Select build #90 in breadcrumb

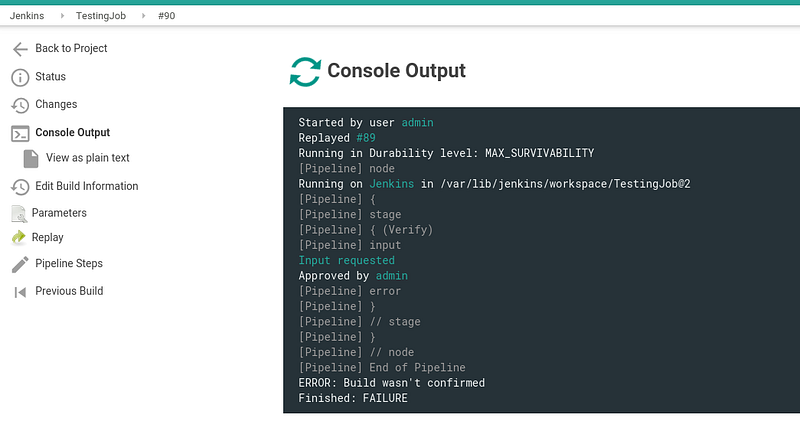166,16
